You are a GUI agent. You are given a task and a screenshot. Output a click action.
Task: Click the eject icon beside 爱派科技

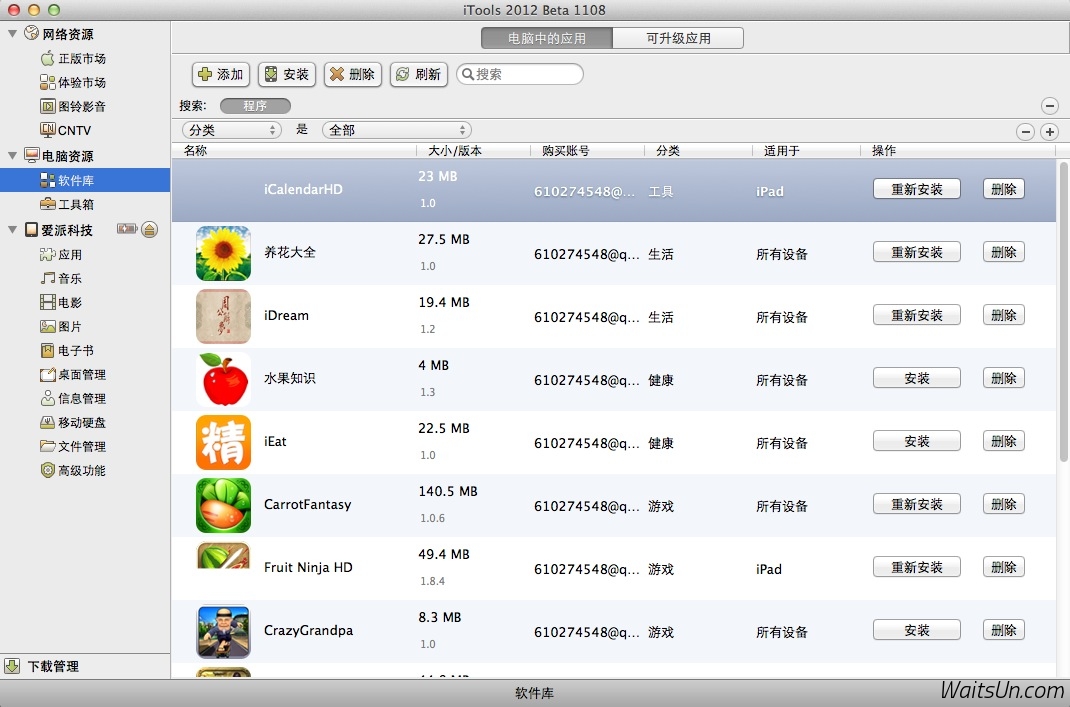coord(149,229)
